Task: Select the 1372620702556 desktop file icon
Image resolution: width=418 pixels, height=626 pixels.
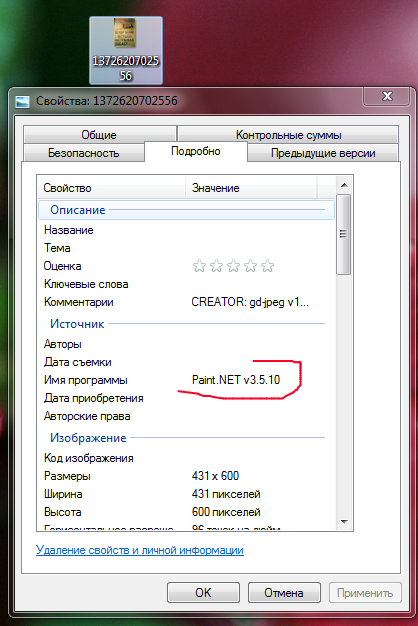Action: click(x=126, y=50)
